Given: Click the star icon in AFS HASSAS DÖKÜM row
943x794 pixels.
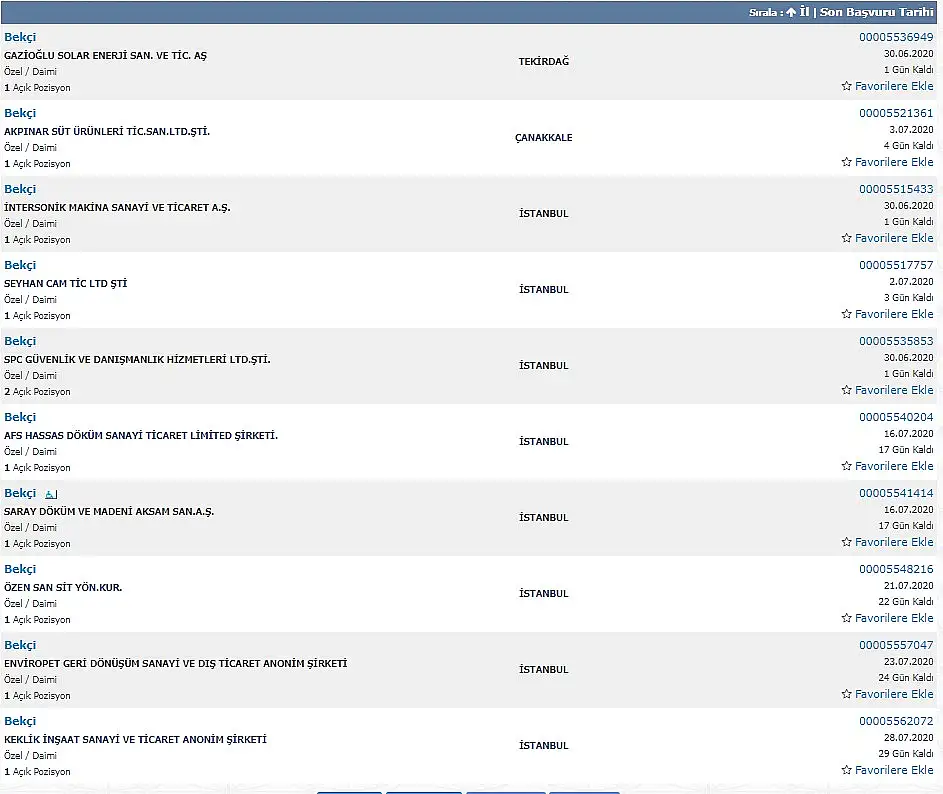Looking at the screenshot, I should click(x=846, y=466).
